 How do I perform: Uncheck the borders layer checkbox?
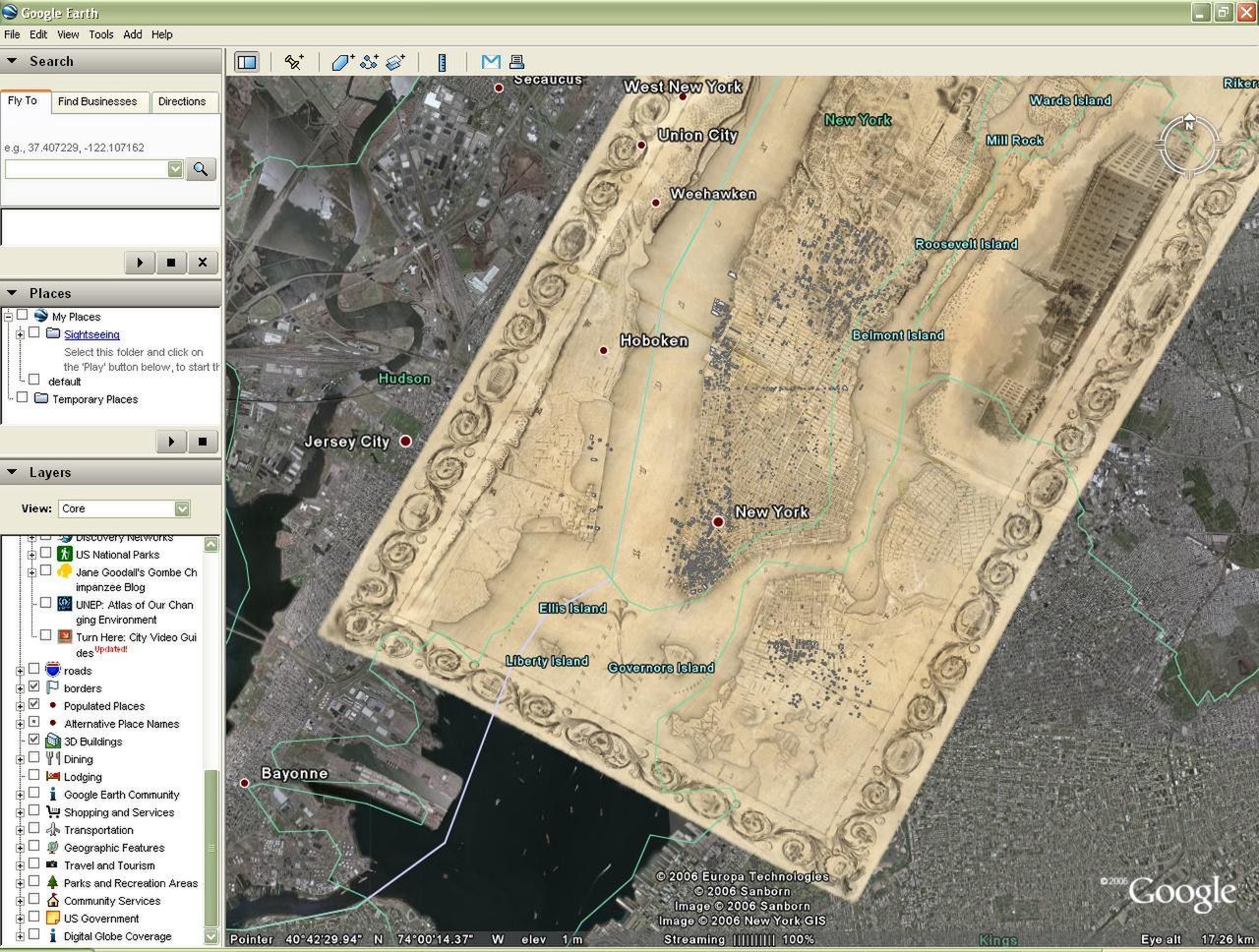[x=34, y=686]
